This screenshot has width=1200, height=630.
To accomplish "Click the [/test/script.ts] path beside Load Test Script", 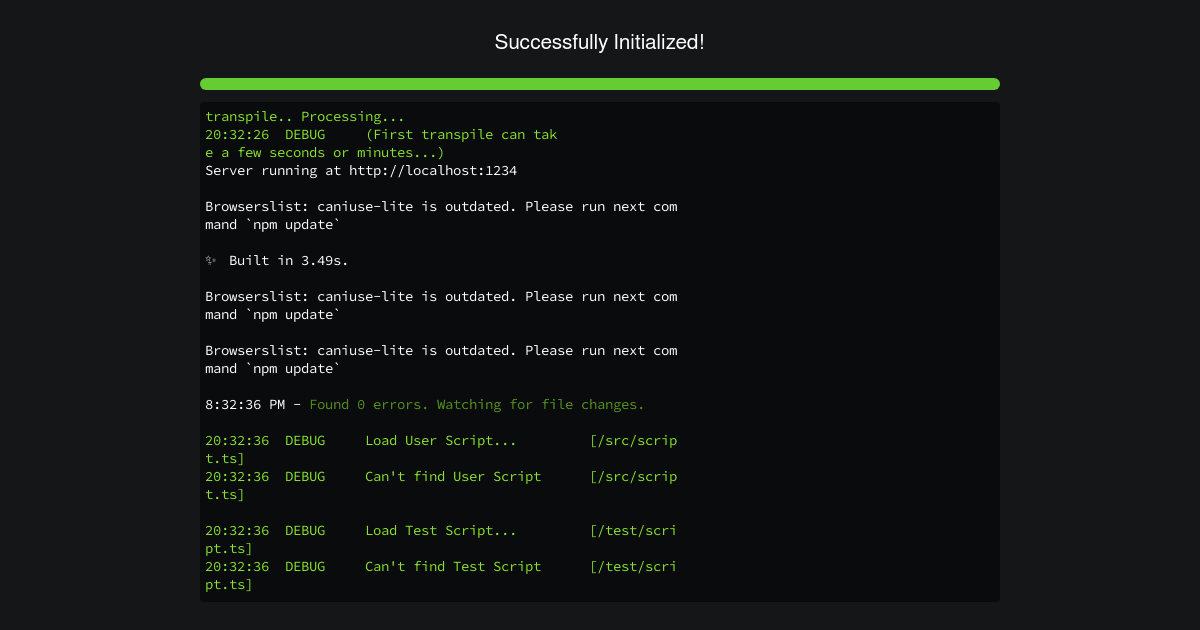I will click(633, 531).
